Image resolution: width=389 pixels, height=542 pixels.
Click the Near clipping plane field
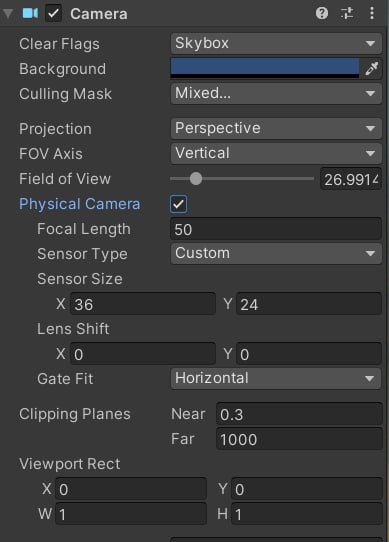tap(299, 414)
